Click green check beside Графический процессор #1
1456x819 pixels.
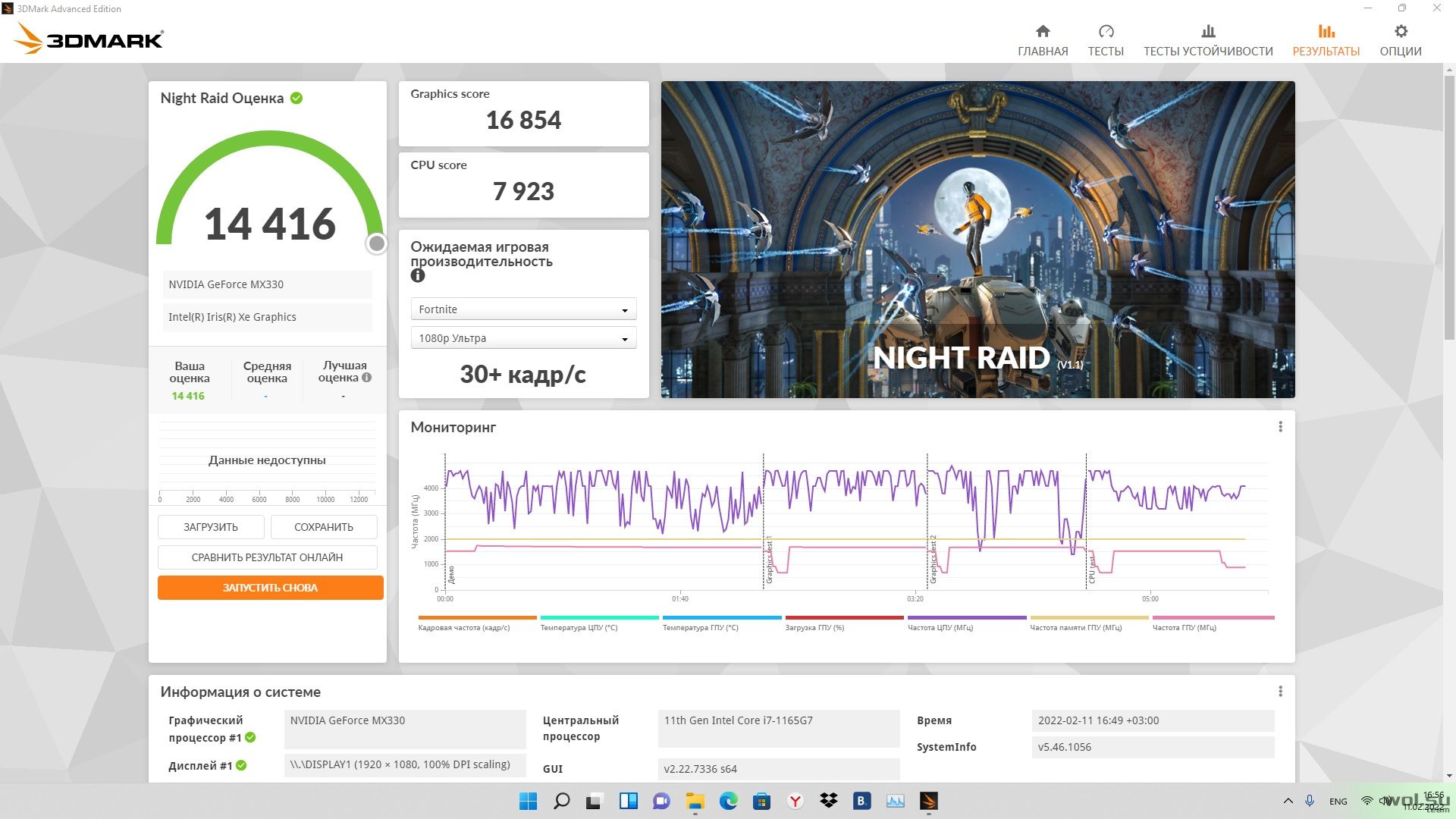[250, 737]
